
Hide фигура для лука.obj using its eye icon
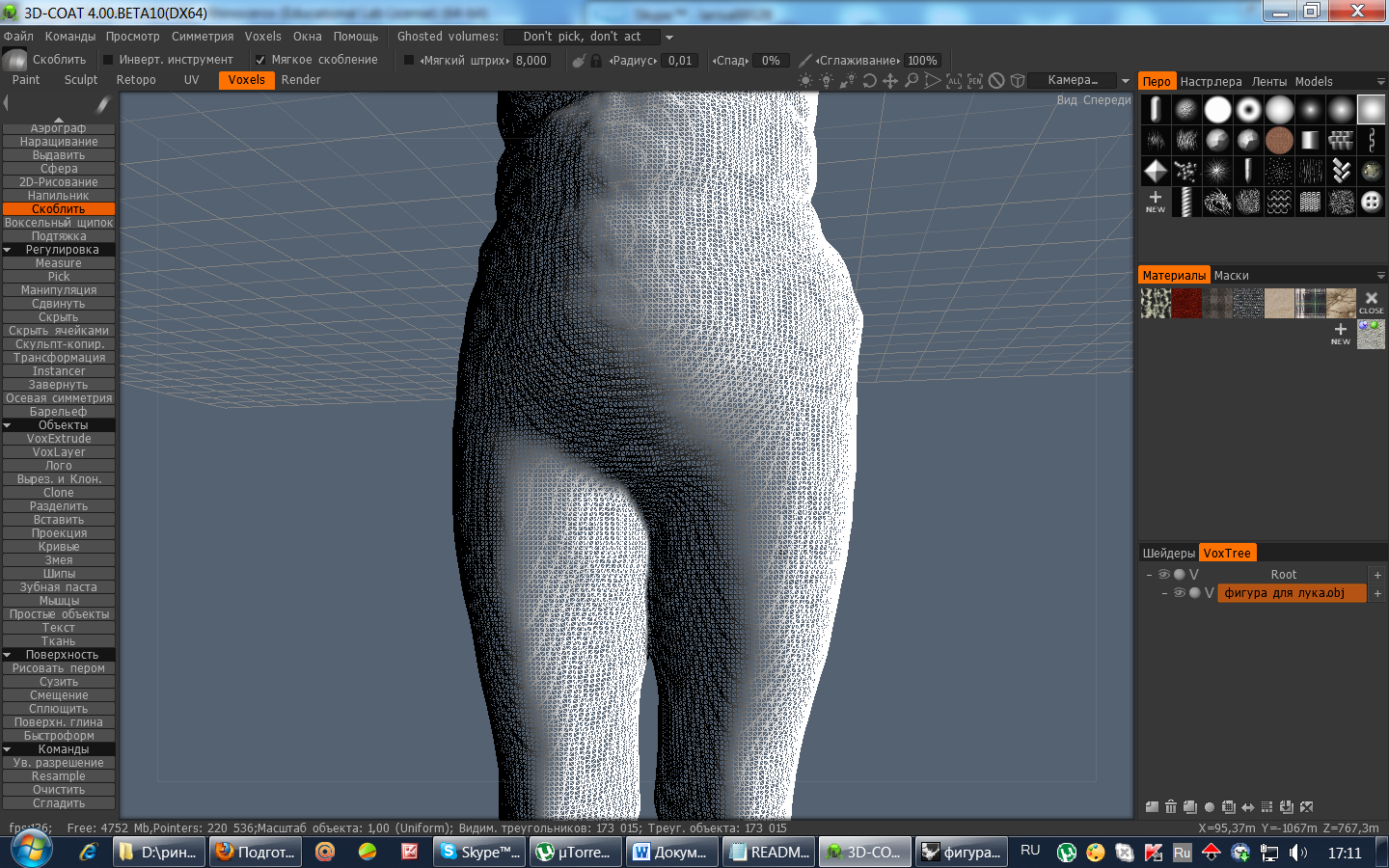1179,593
